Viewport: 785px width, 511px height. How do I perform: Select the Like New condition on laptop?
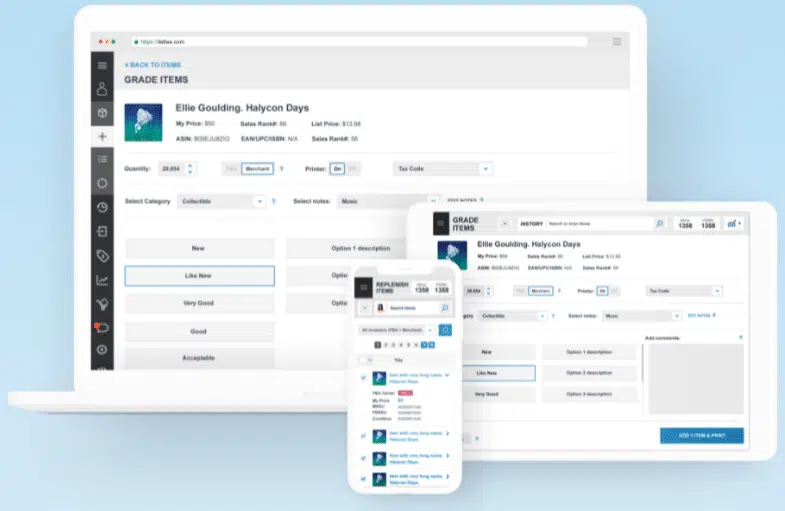pyautogui.click(x=199, y=276)
